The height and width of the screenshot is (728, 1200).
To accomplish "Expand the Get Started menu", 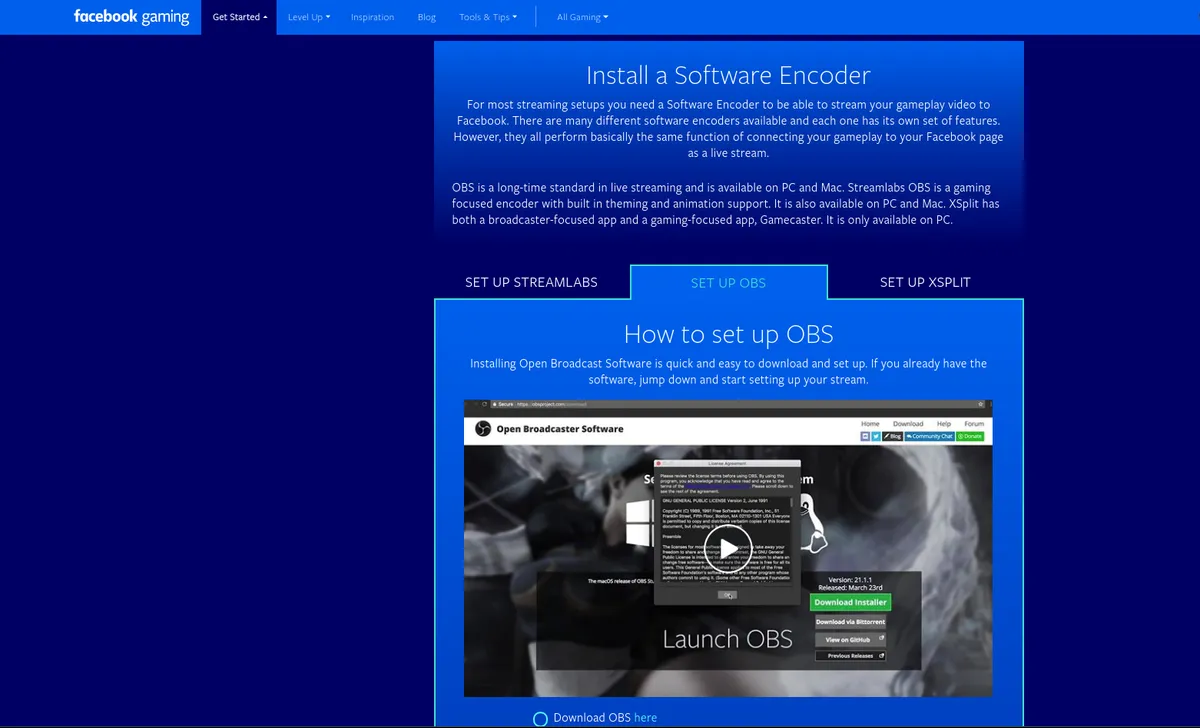I will [240, 17].
